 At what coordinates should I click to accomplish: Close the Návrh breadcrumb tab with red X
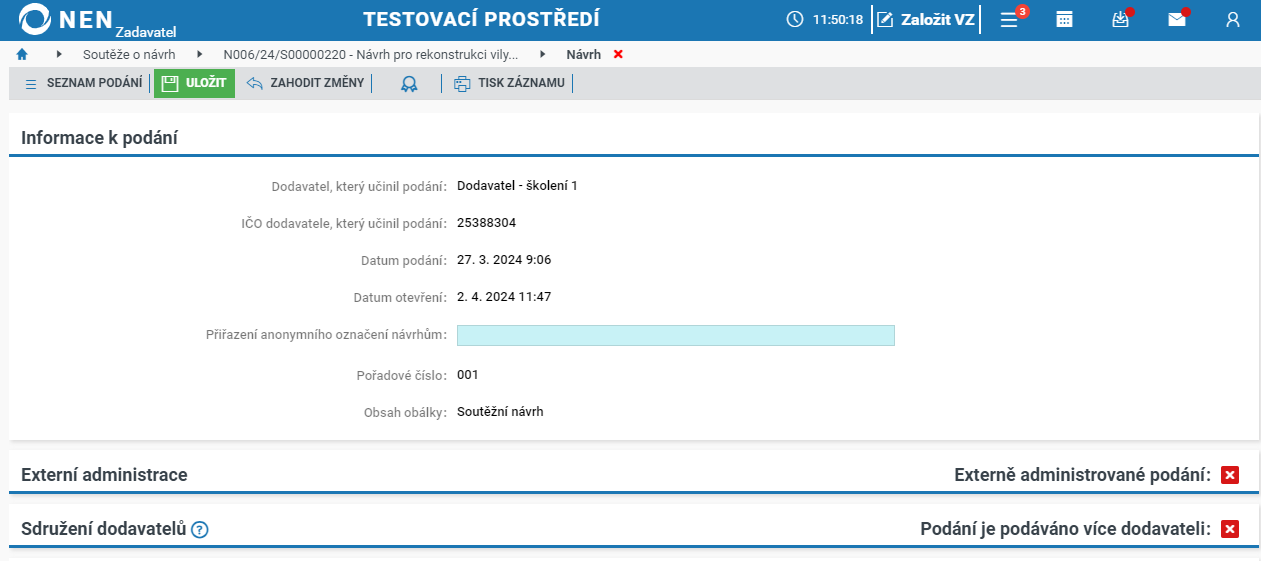point(618,54)
